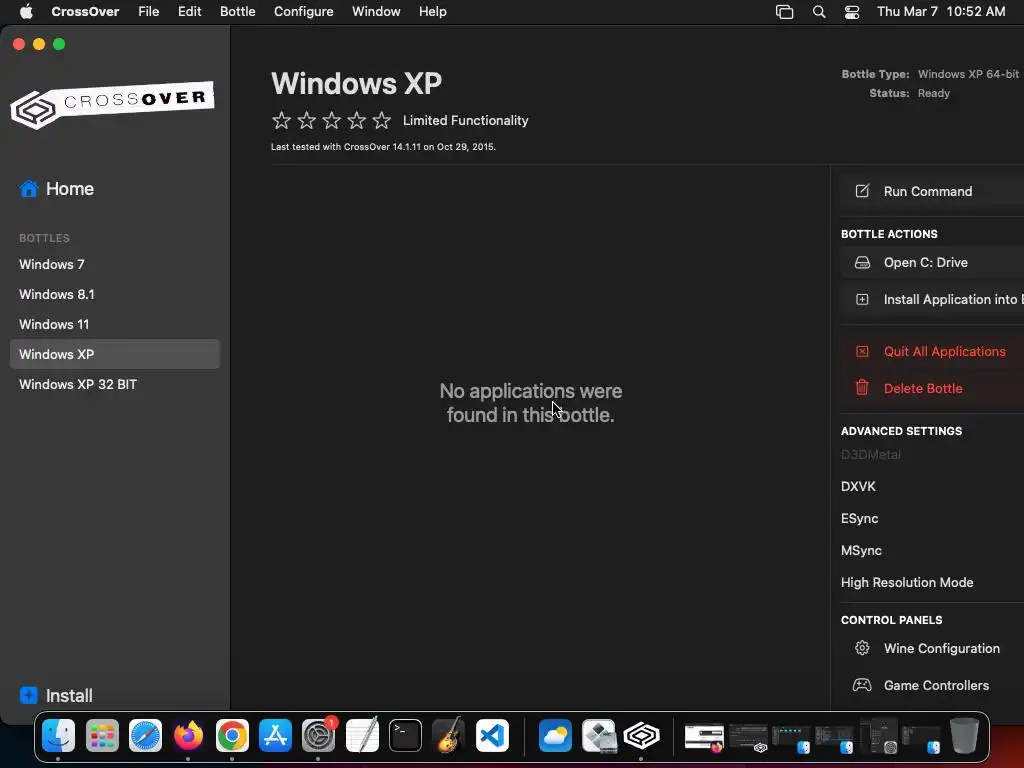The height and width of the screenshot is (768, 1024).
Task: Open Launchpad from the Dock
Action: click(x=102, y=735)
